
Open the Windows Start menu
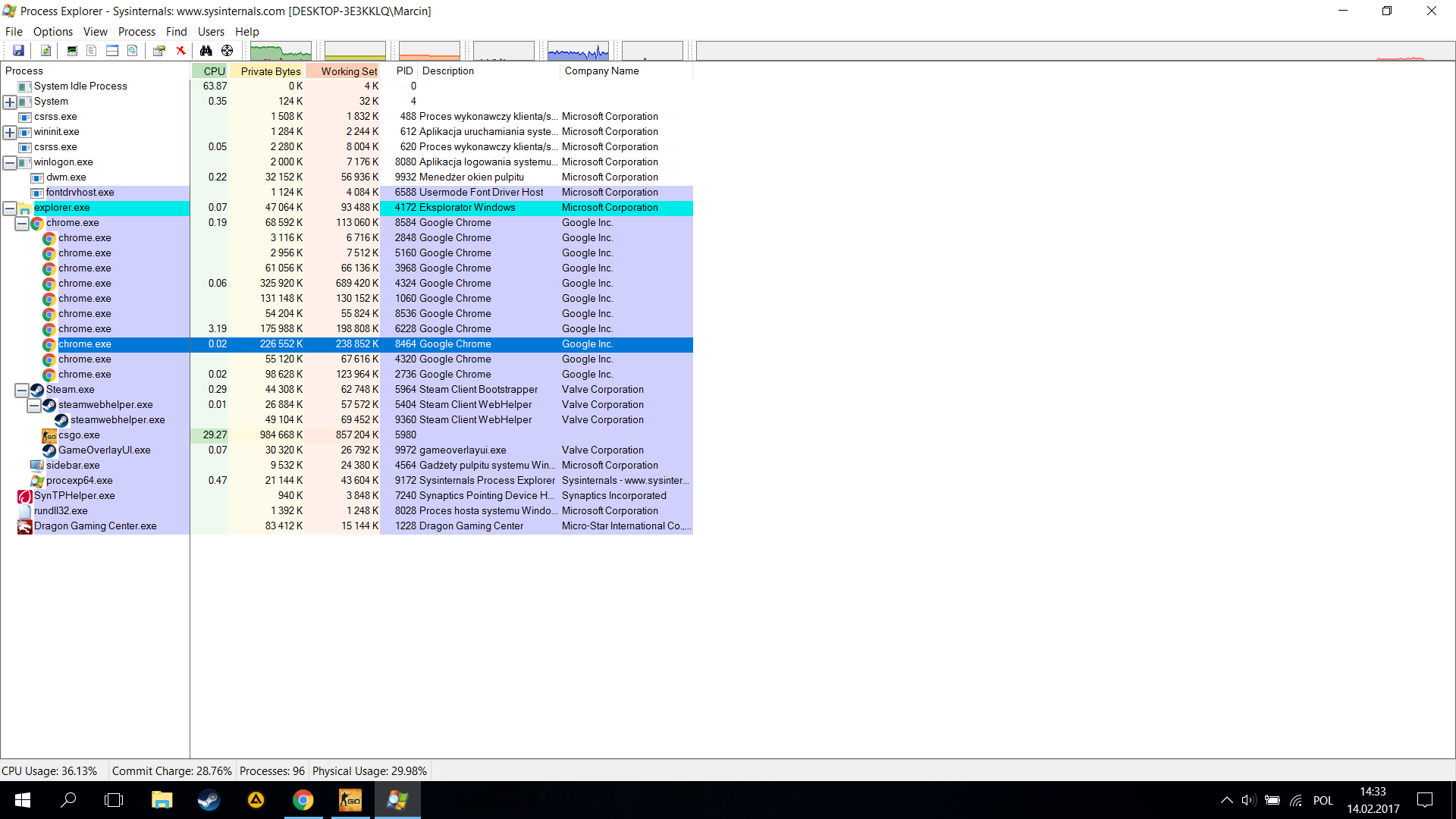click(23, 800)
